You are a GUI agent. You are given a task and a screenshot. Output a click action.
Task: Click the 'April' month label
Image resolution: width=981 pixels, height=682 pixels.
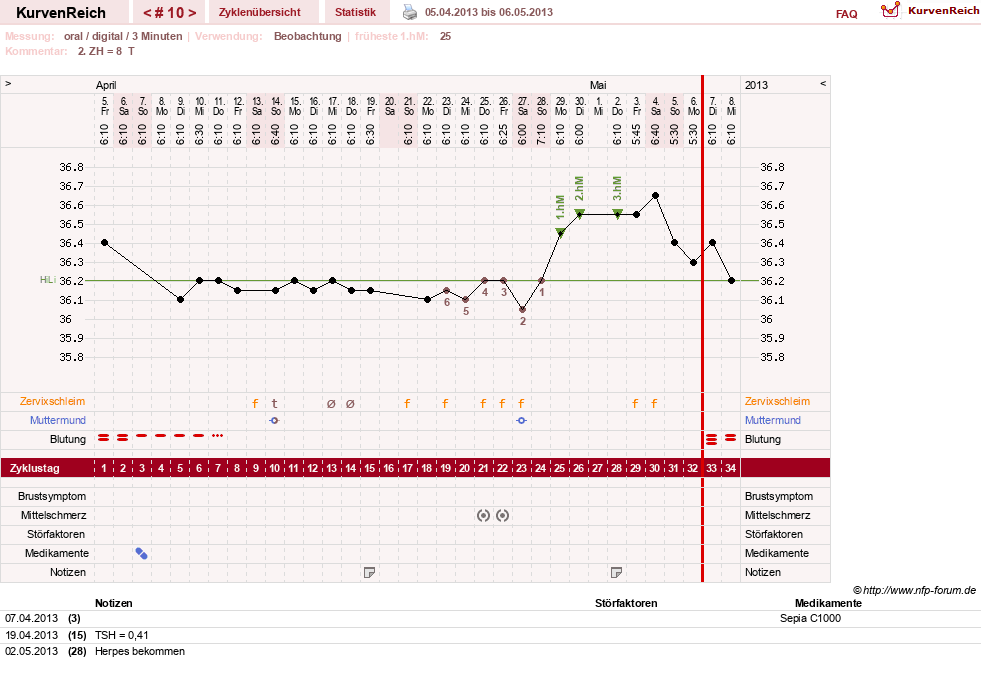tap(106, 85)
